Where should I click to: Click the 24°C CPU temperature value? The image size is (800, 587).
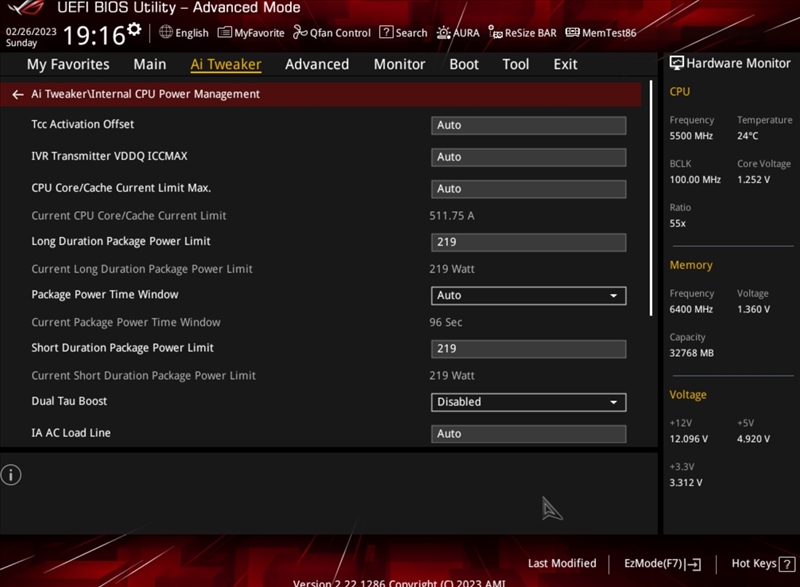coord(747,136)
